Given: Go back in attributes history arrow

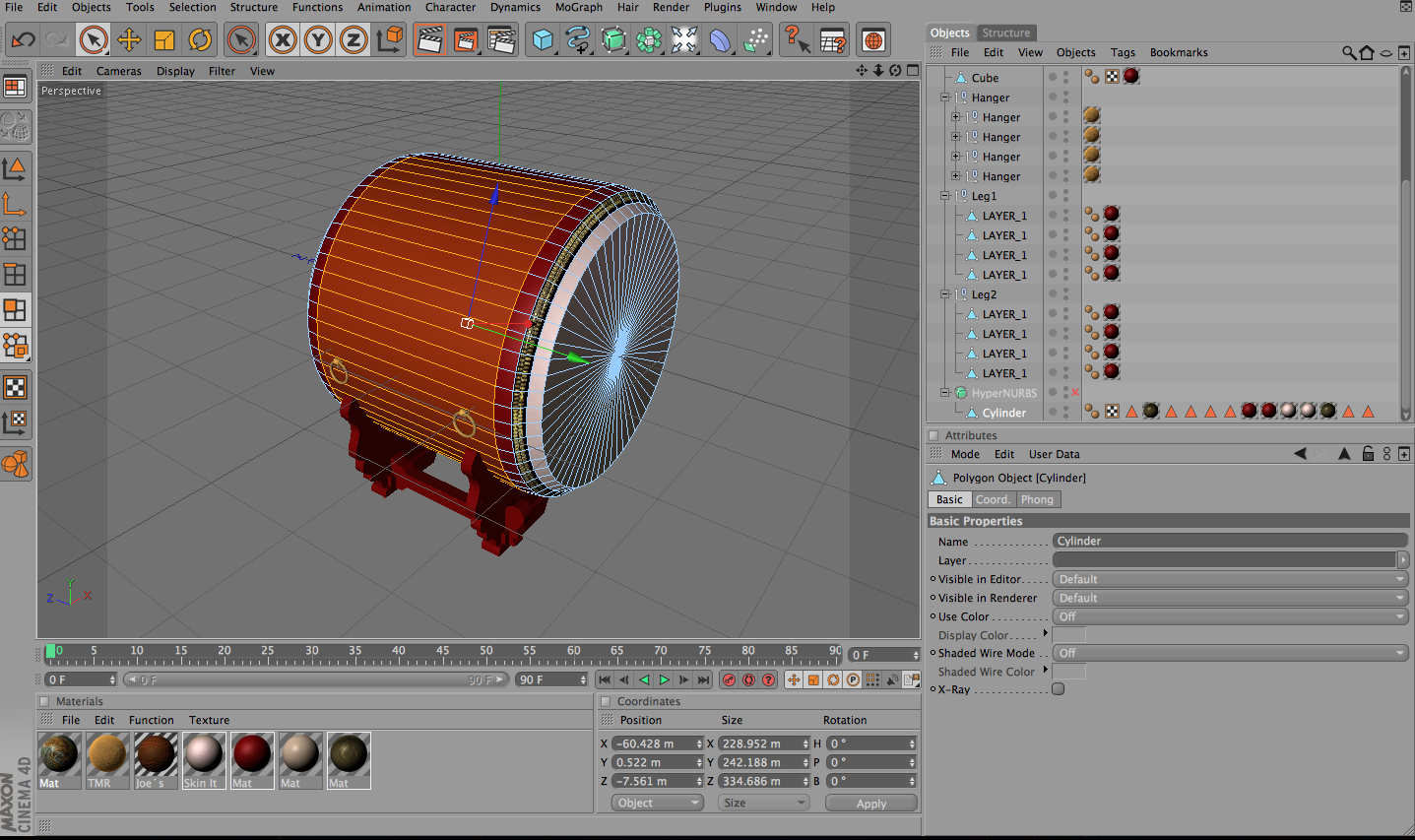Looking at the screenshot, I should point(1300,454).
